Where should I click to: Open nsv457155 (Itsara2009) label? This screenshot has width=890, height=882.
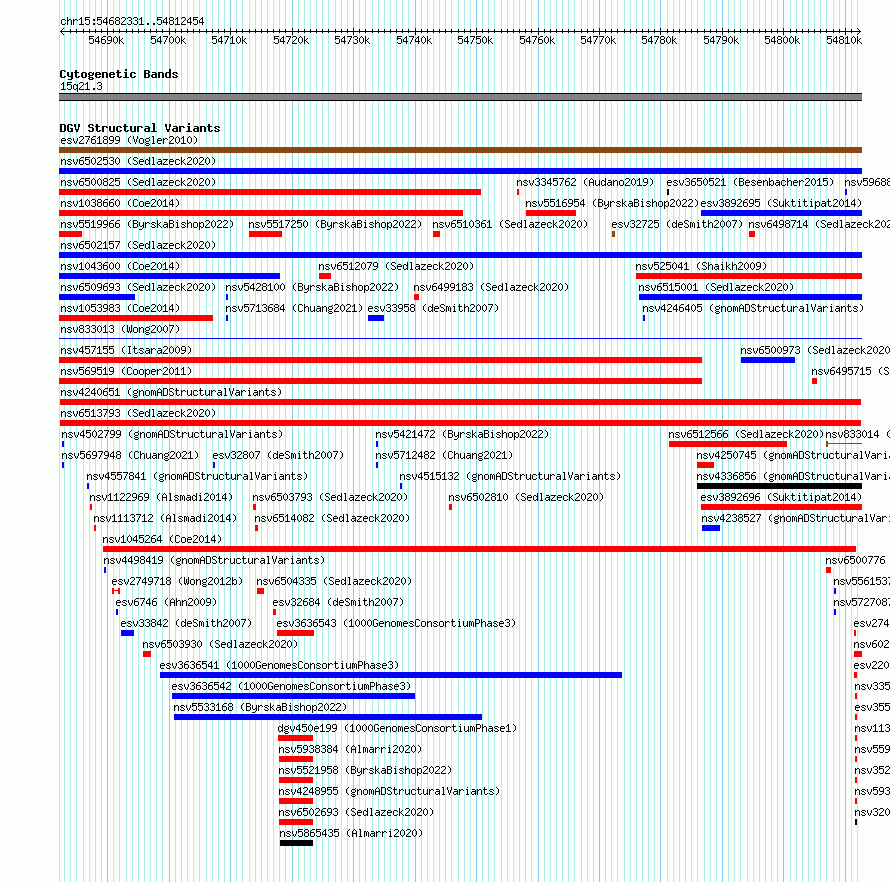tap(126, 350)
